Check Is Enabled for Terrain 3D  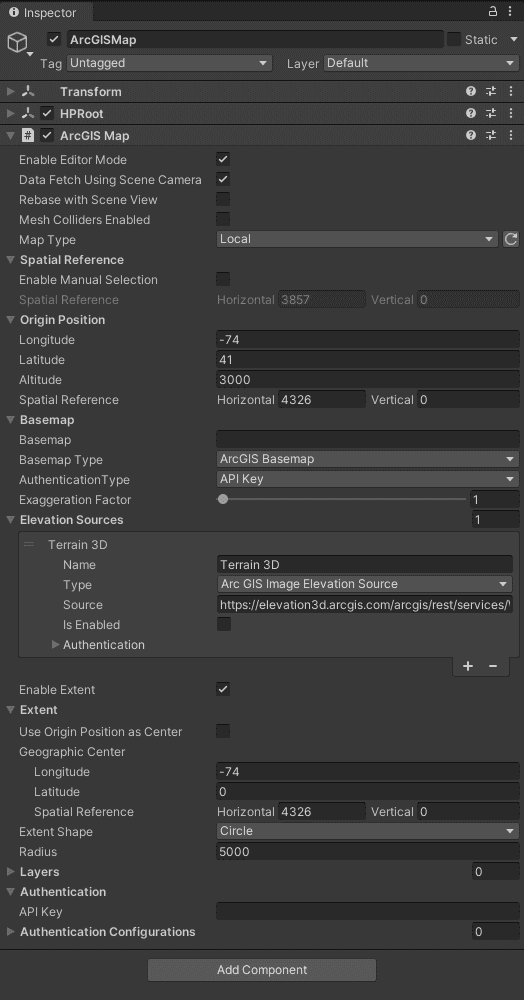click(224, 624)
